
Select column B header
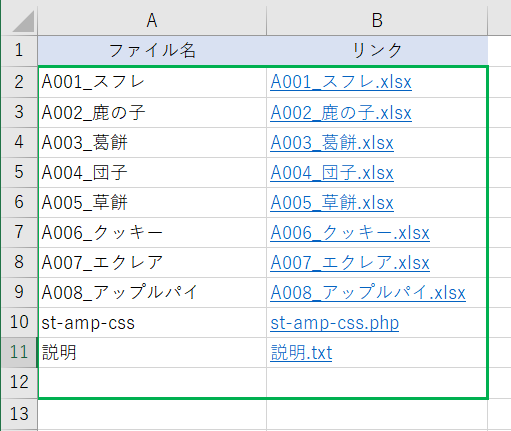377,21
